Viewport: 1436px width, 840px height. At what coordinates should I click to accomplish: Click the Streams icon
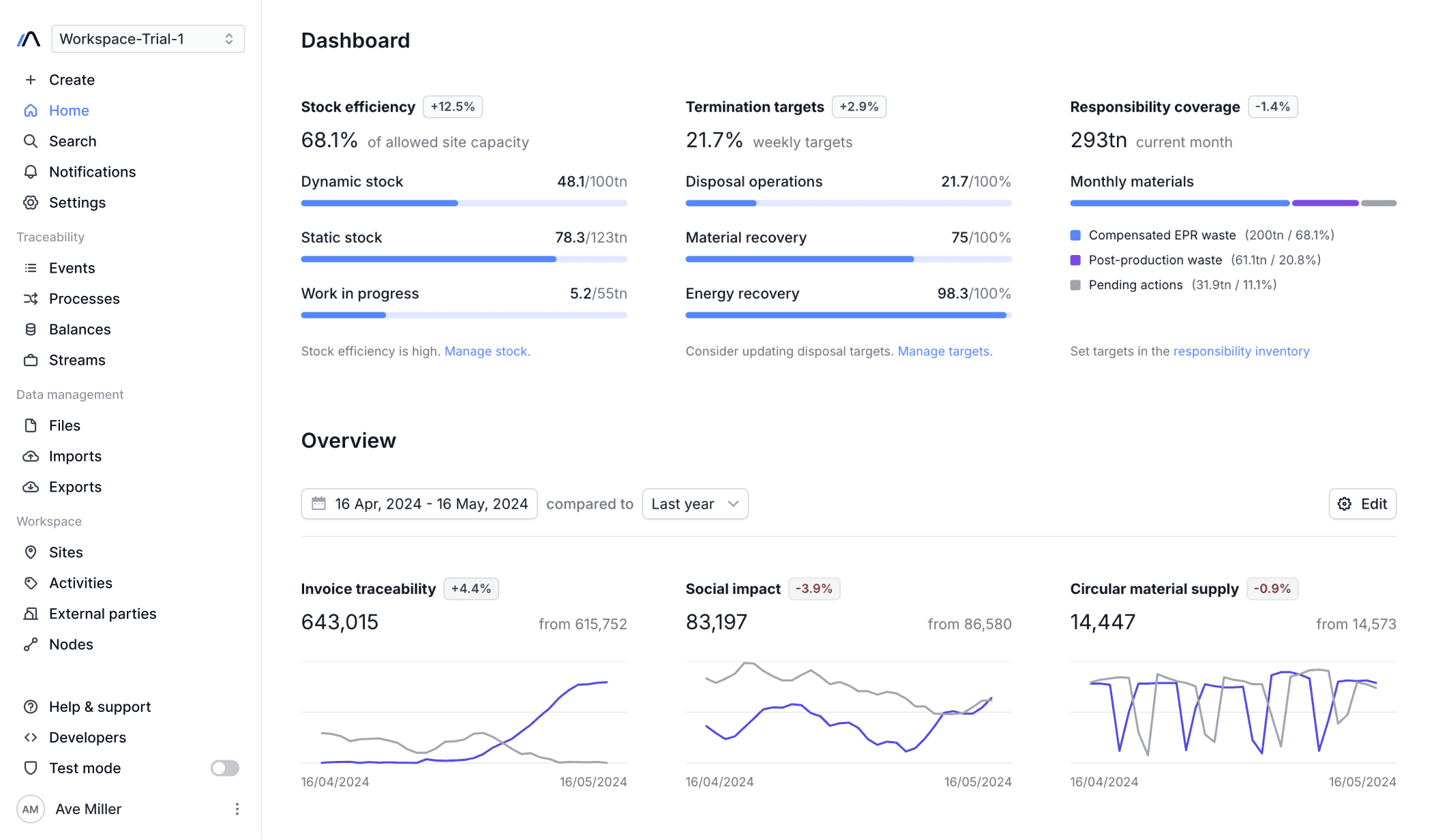[x=31, y=360]
